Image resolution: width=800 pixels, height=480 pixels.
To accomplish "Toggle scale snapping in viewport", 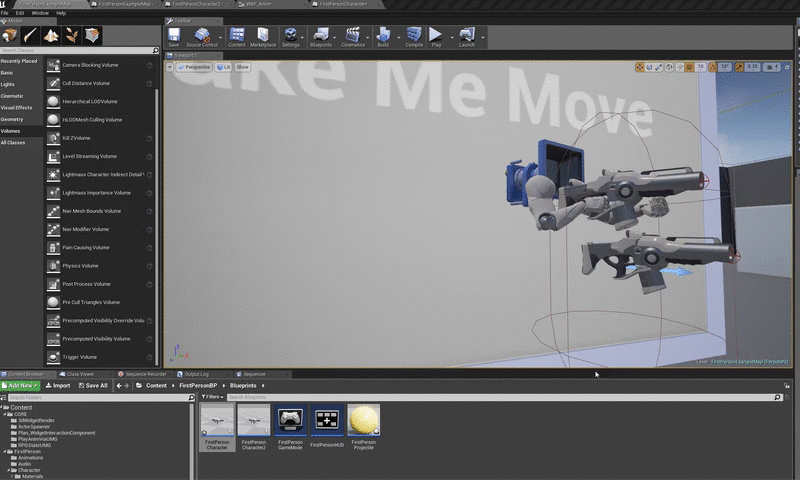I will (740, 67).
